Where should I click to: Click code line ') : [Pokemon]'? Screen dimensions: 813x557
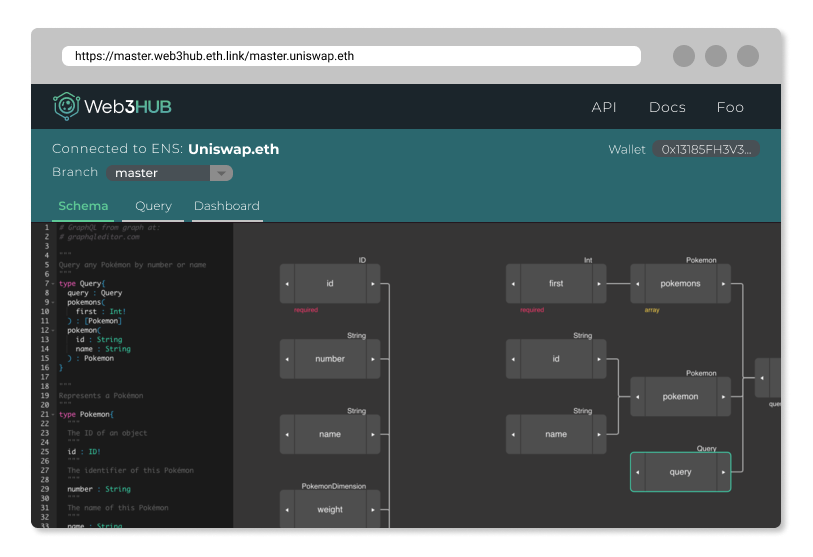[x=94, y=321]
